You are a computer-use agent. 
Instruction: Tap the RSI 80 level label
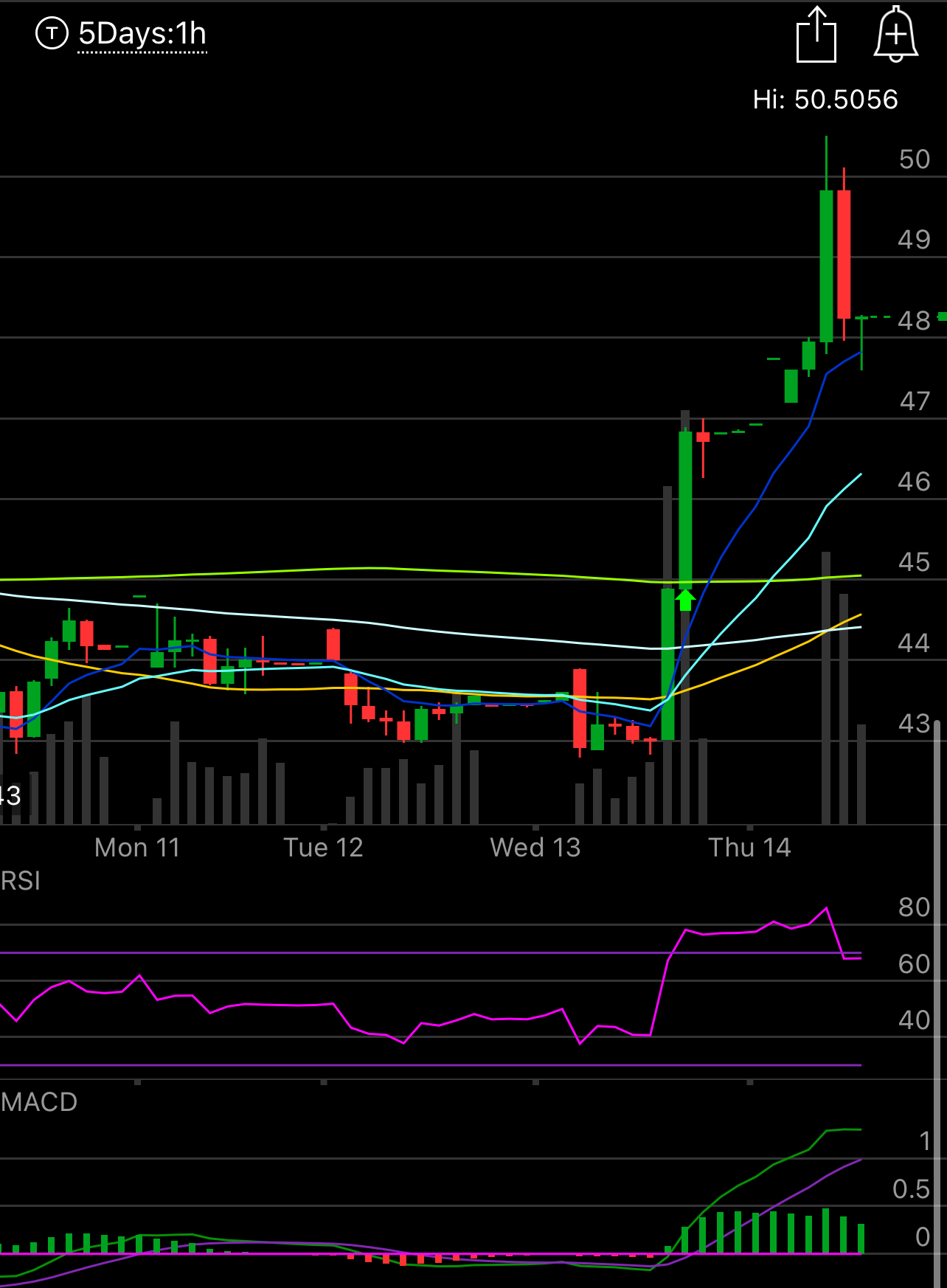coord(915,907)
